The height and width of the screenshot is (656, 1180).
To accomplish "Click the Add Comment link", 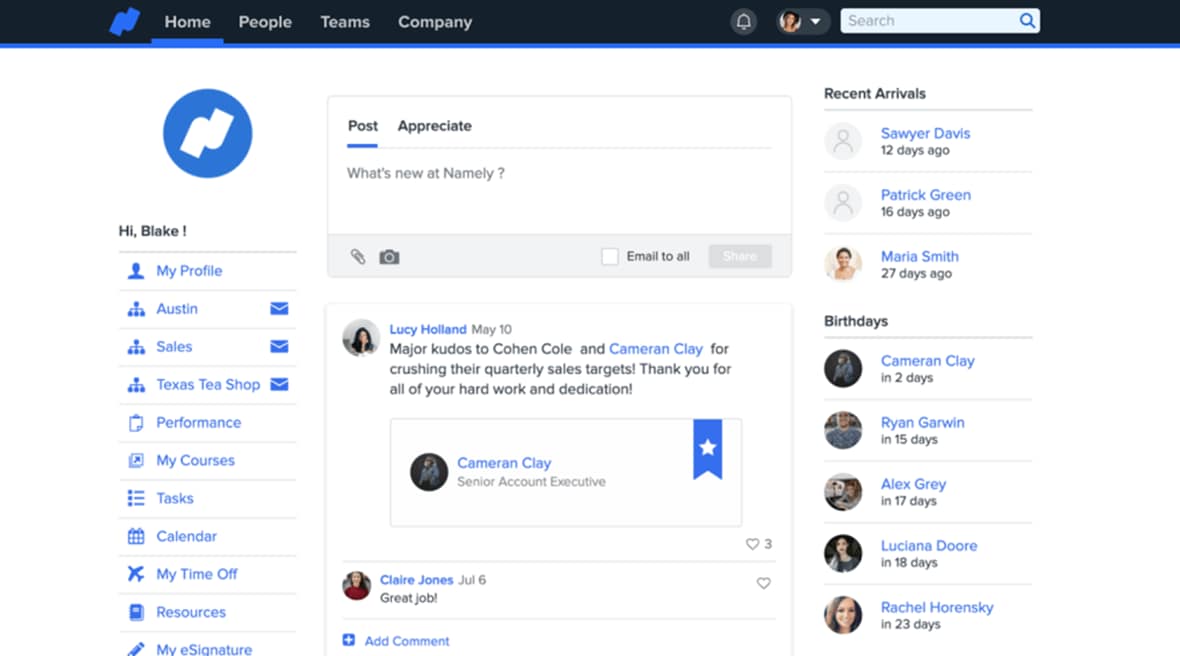I will pyautogui.click(x=406, y=641).
